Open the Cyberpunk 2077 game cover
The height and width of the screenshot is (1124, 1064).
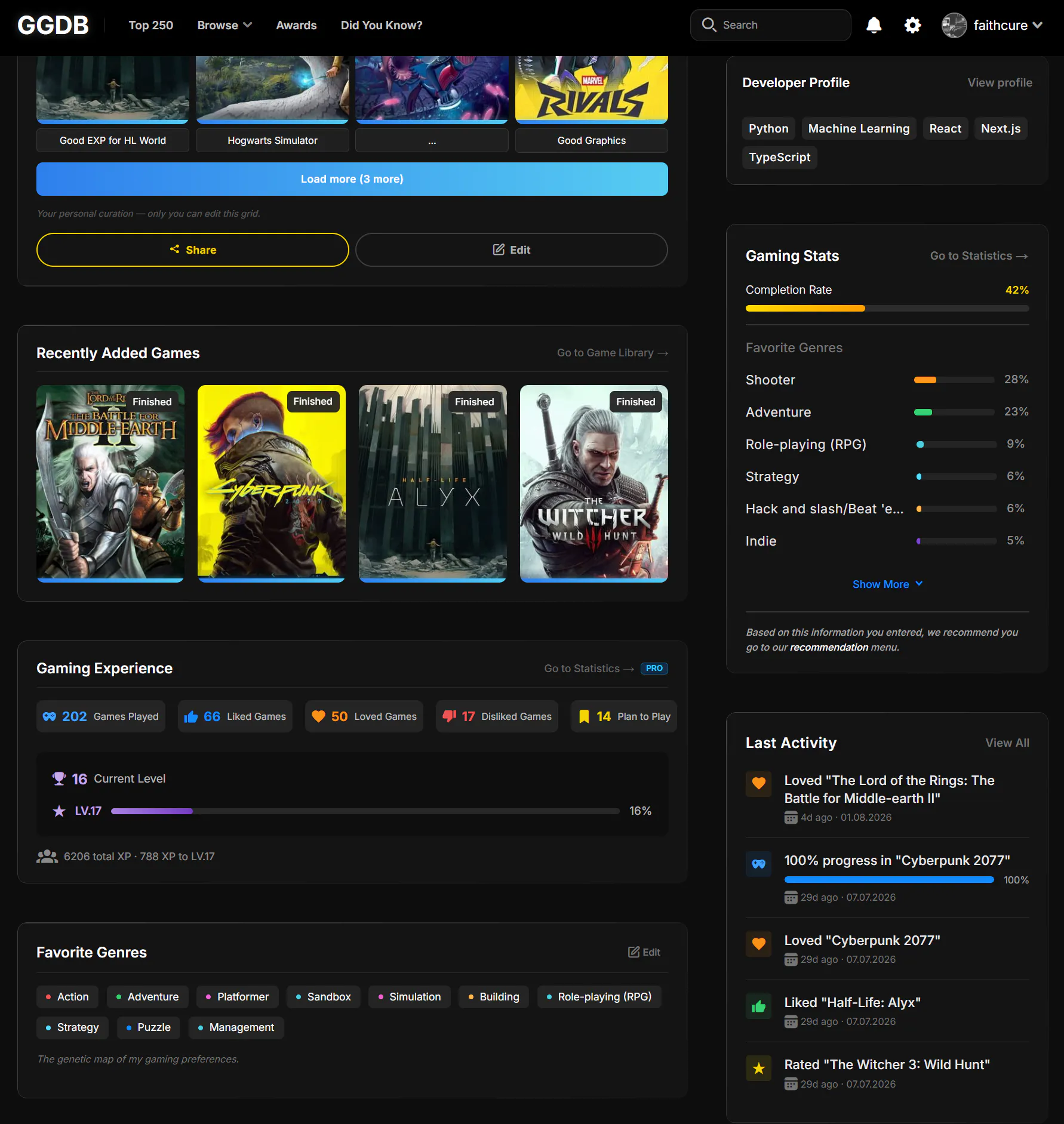(x=272, y=484)
